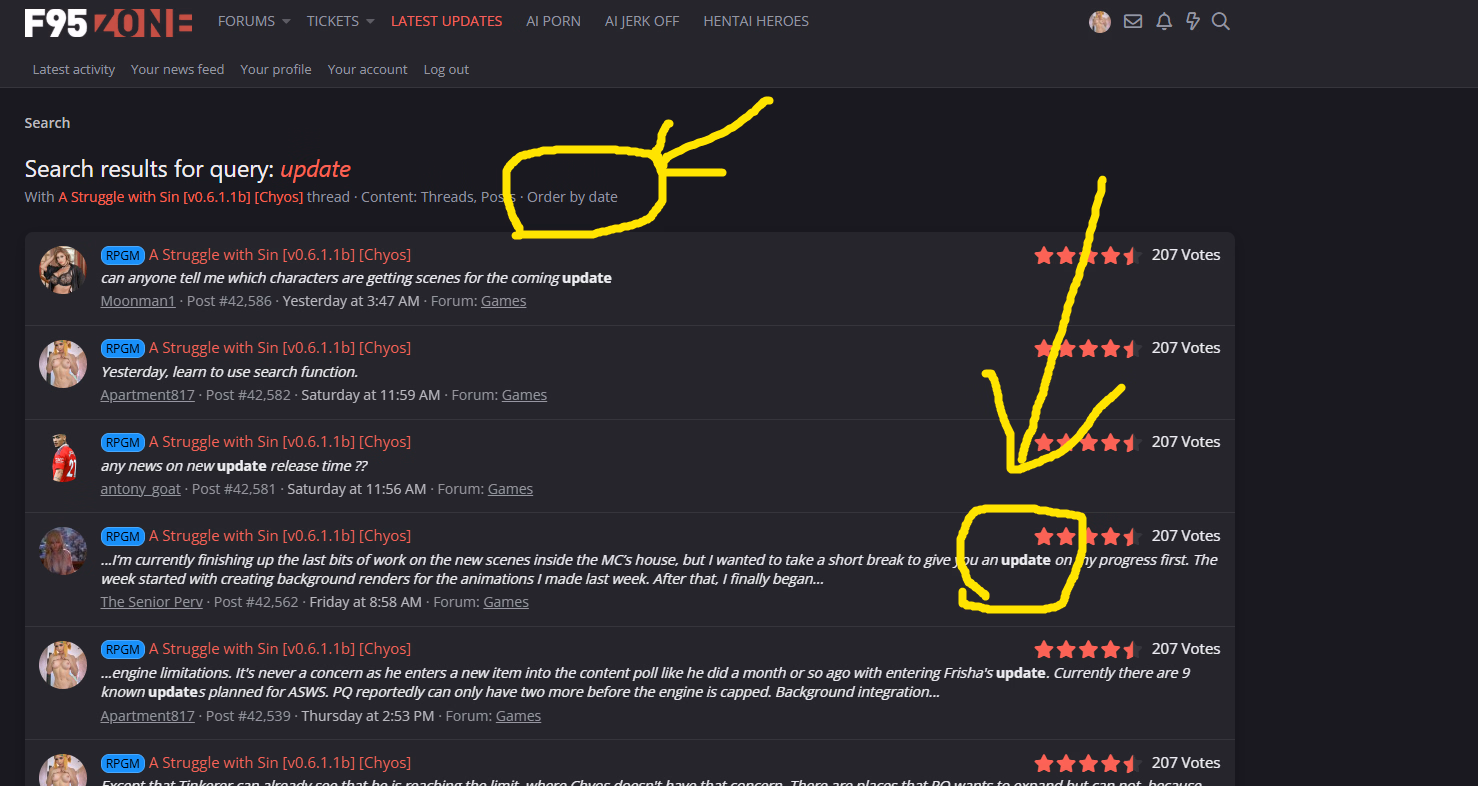Open the thread title in antony_goat's result
The width and height of the screenshot is (1478, 786).
point(280,442)
